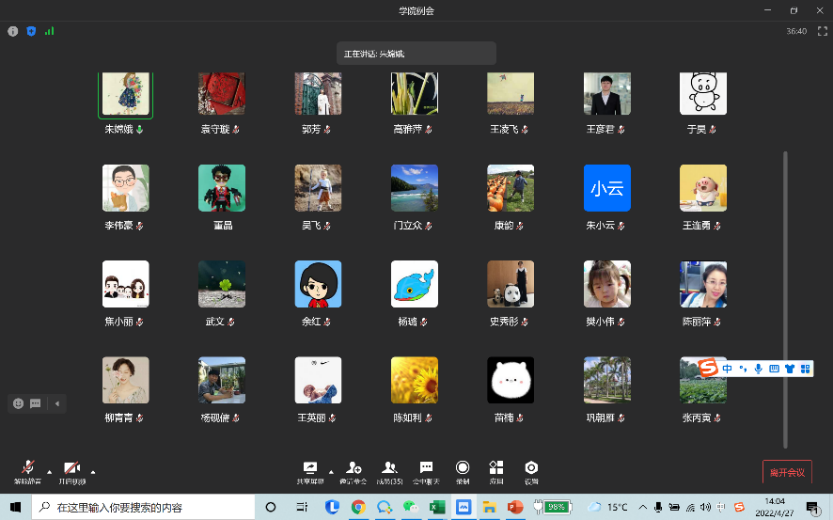Click the red Leave Meeting button
Image resolution: width=833 pixels, height=520 pixels.
click(x=786, y=472)
